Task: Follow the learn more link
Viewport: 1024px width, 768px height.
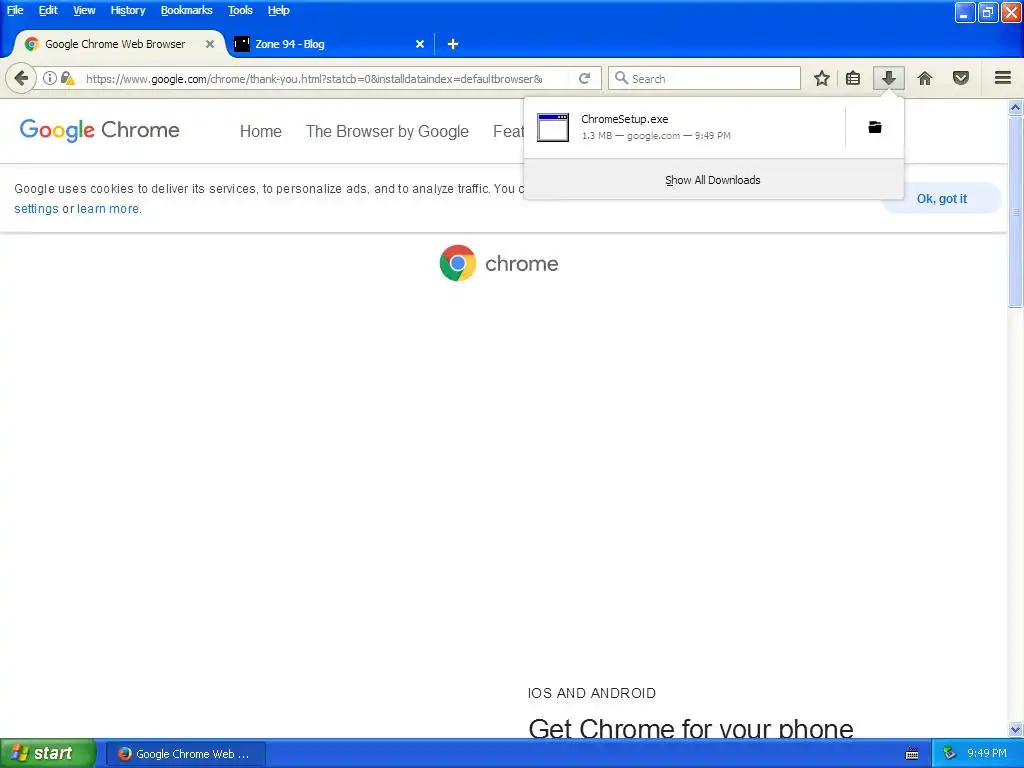Action: tap(108, 208)
